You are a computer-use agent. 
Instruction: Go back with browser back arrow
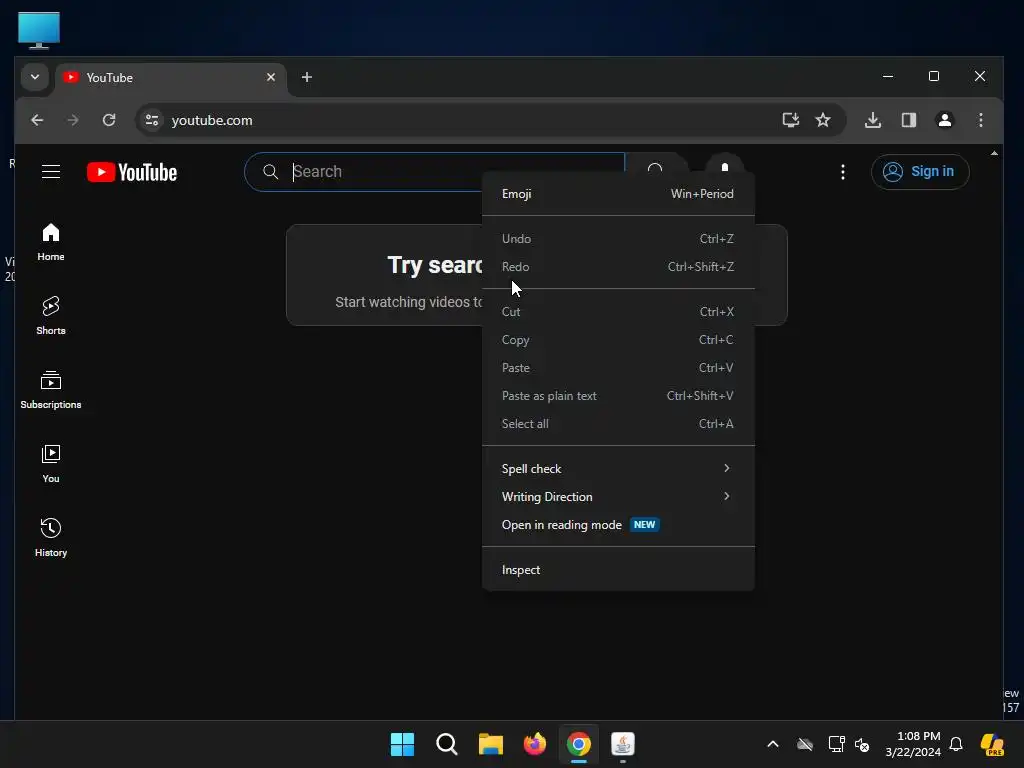(x=37, y=120)
